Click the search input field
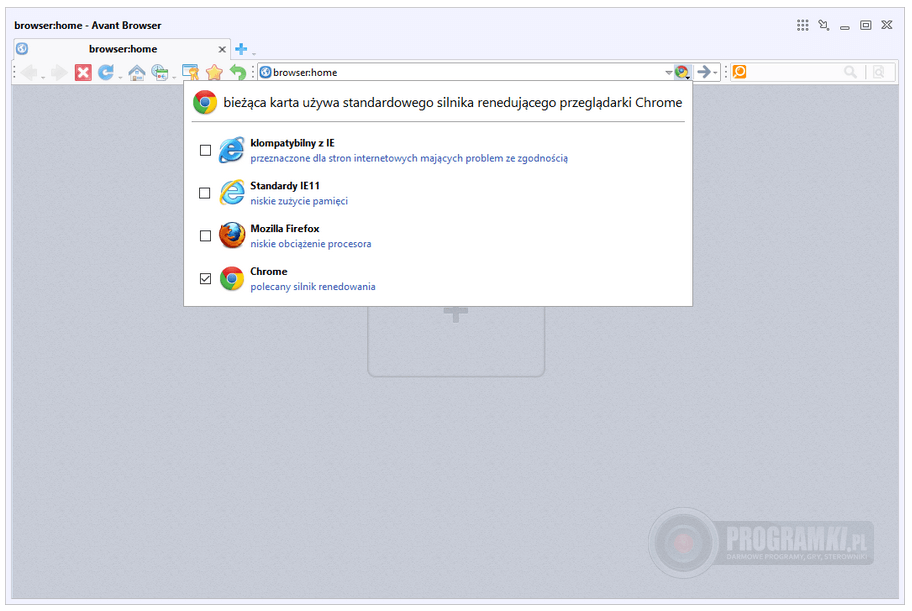 point(794,72)
